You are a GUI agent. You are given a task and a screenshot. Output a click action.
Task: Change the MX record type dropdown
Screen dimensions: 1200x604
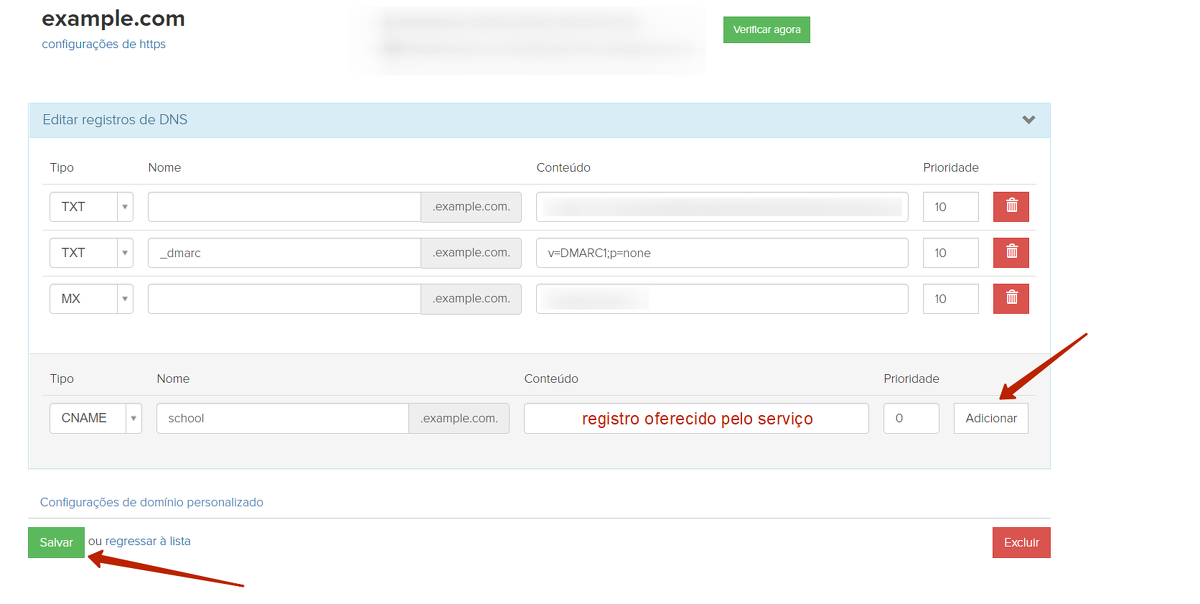coord(91,298)
